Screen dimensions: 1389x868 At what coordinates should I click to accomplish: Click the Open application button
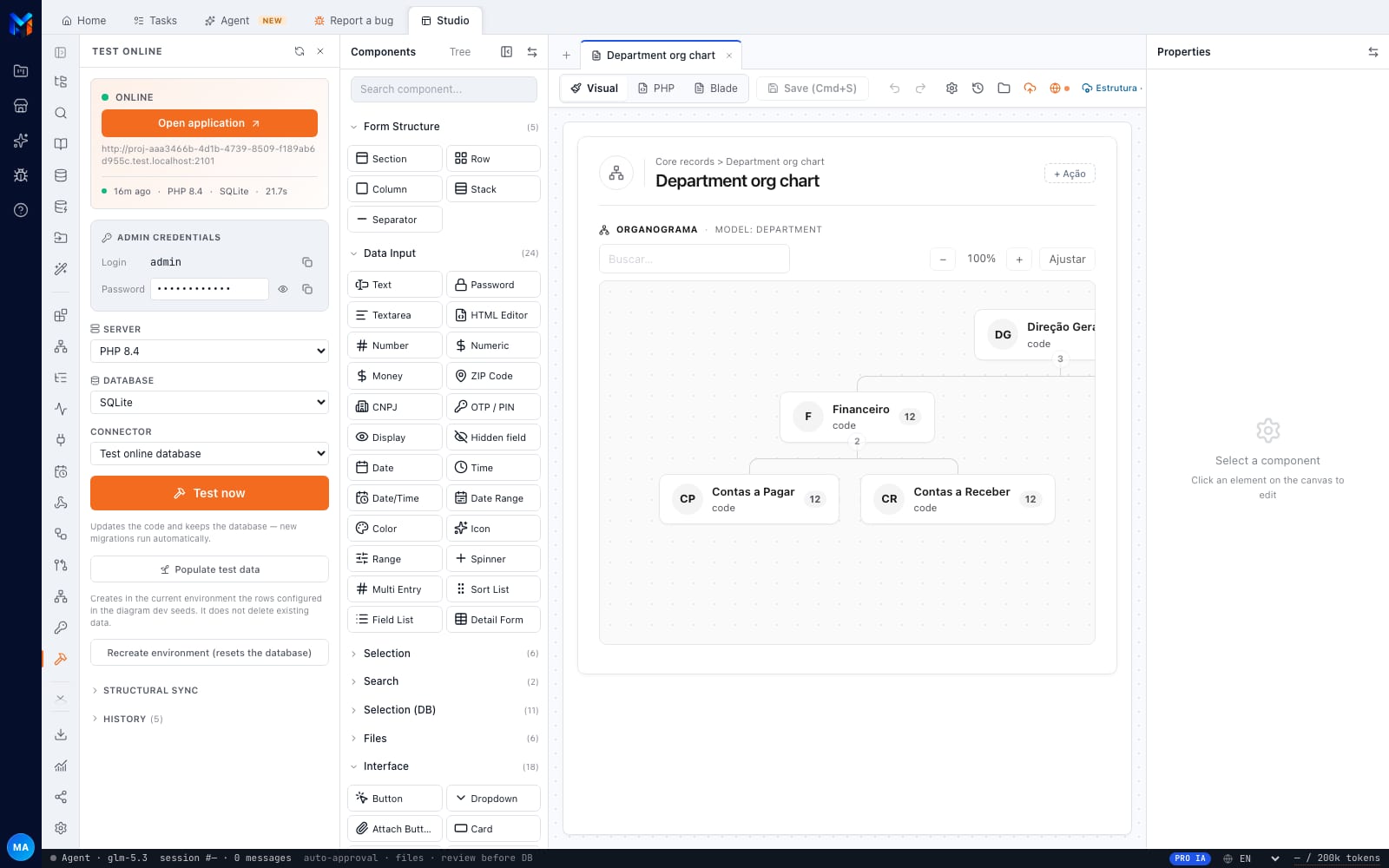209,123
